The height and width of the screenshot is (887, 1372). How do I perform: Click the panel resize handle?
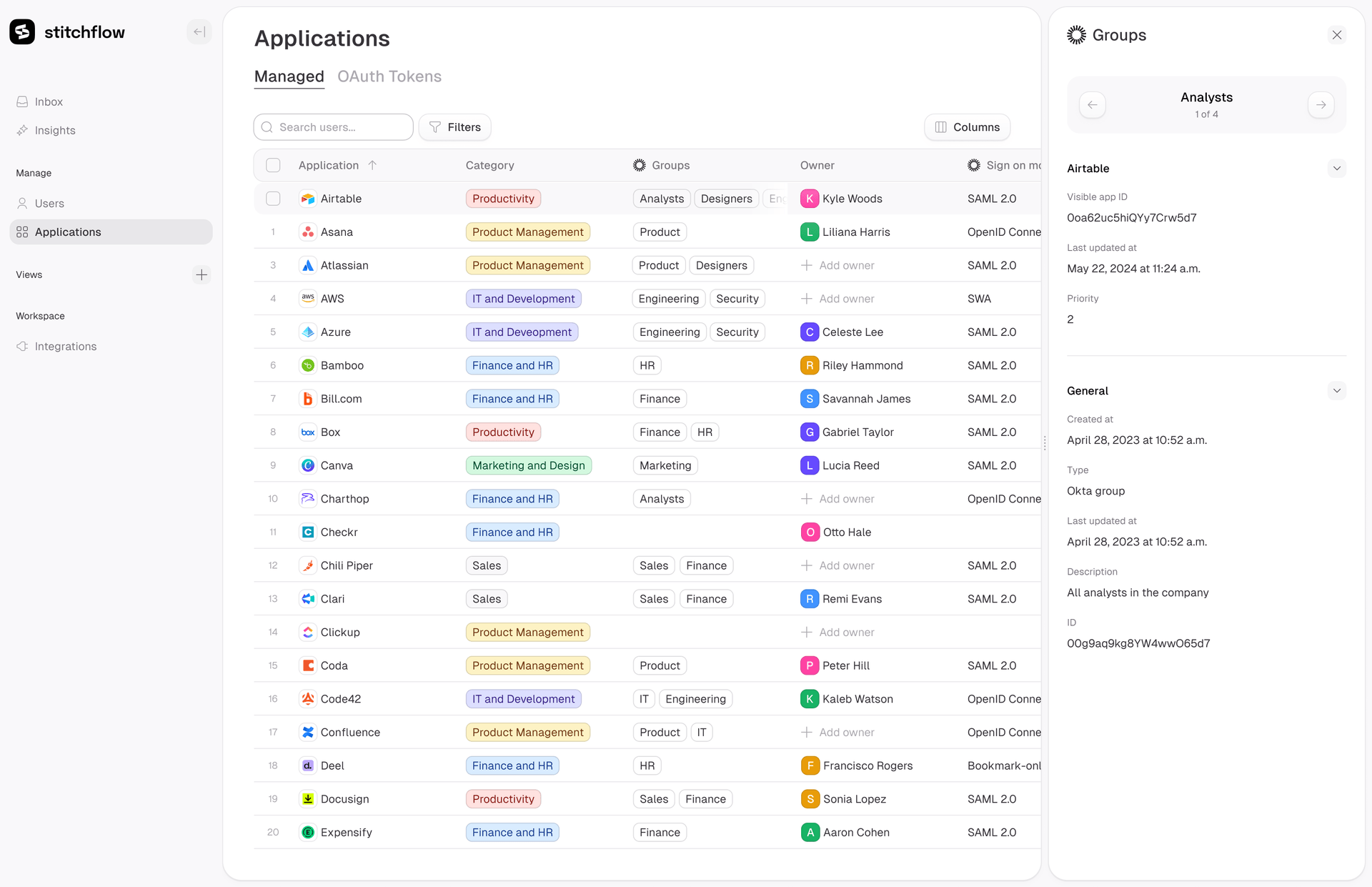pyautogui.click(x=1045, y=444)
